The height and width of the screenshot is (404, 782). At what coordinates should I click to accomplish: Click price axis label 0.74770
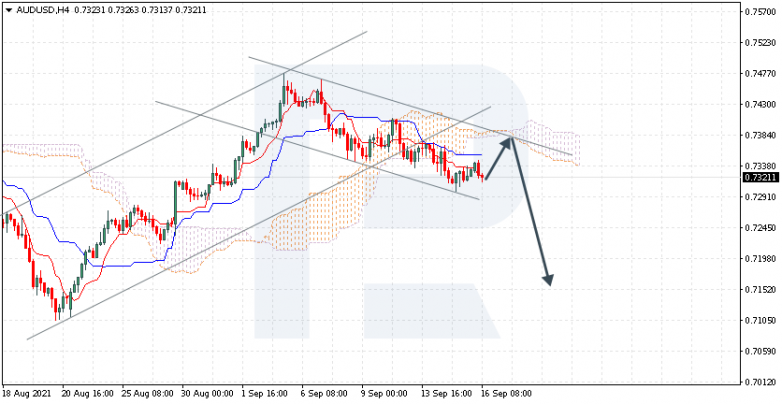pos(761,74)
